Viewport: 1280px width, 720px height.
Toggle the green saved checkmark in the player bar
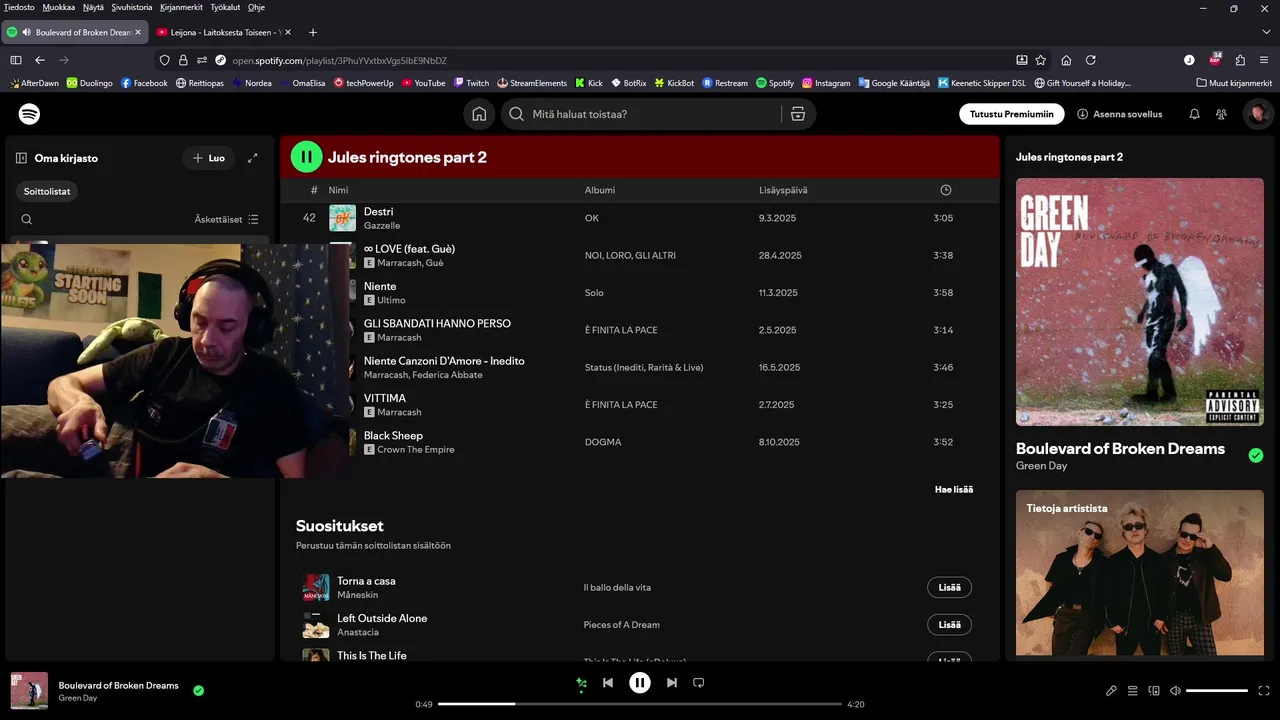click(199, 690)
